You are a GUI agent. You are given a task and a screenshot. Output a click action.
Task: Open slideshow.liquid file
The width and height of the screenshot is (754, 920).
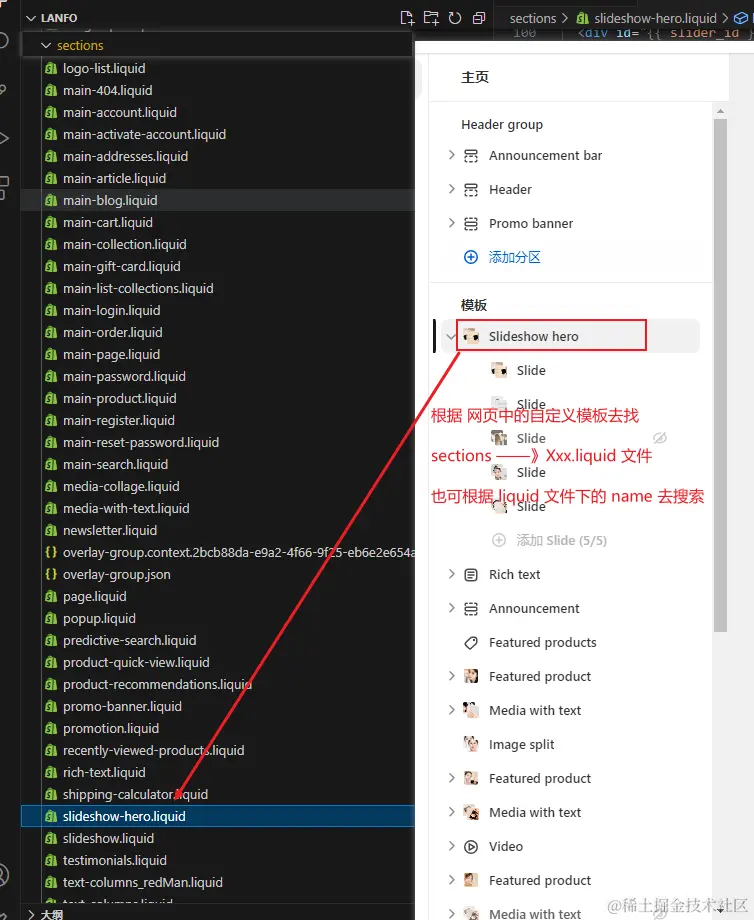pos(108,838)
